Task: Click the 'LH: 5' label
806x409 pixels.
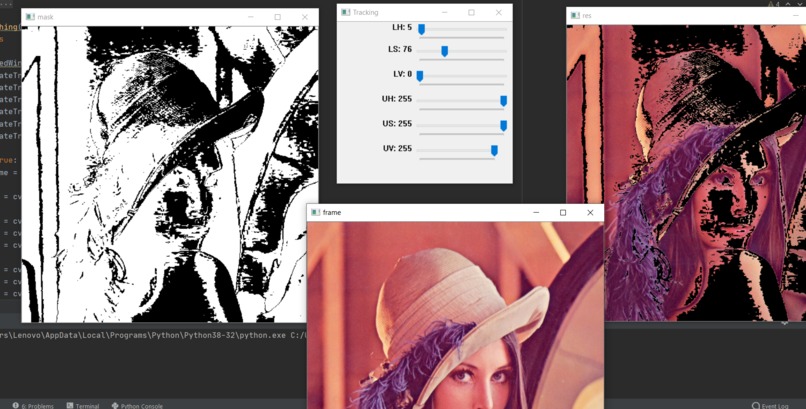Action: (x=402, y=27)
